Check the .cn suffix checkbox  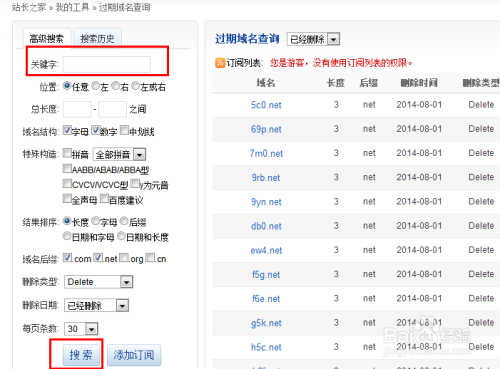click(x=150, y=258)
